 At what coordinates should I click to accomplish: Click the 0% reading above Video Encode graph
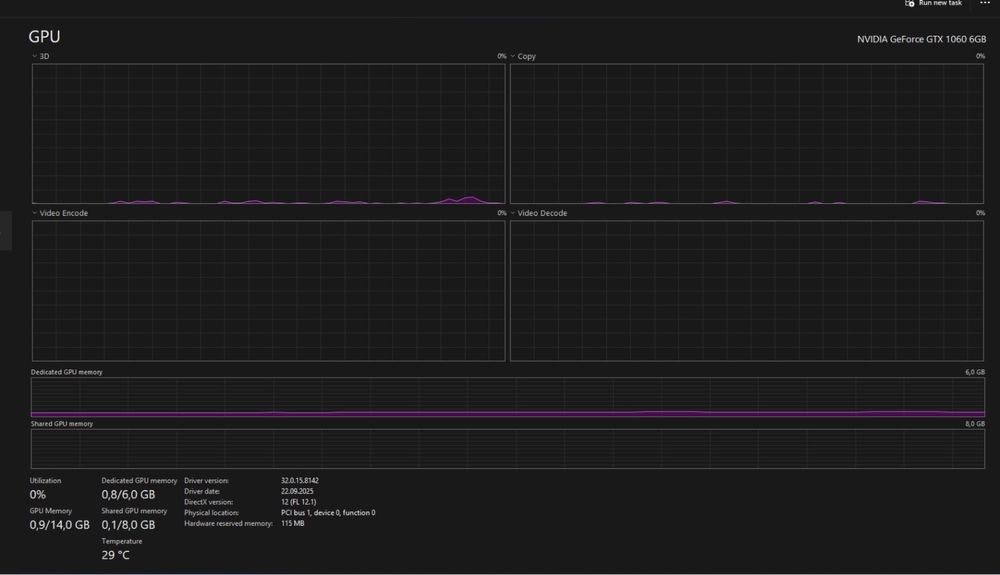pos(502,213)
